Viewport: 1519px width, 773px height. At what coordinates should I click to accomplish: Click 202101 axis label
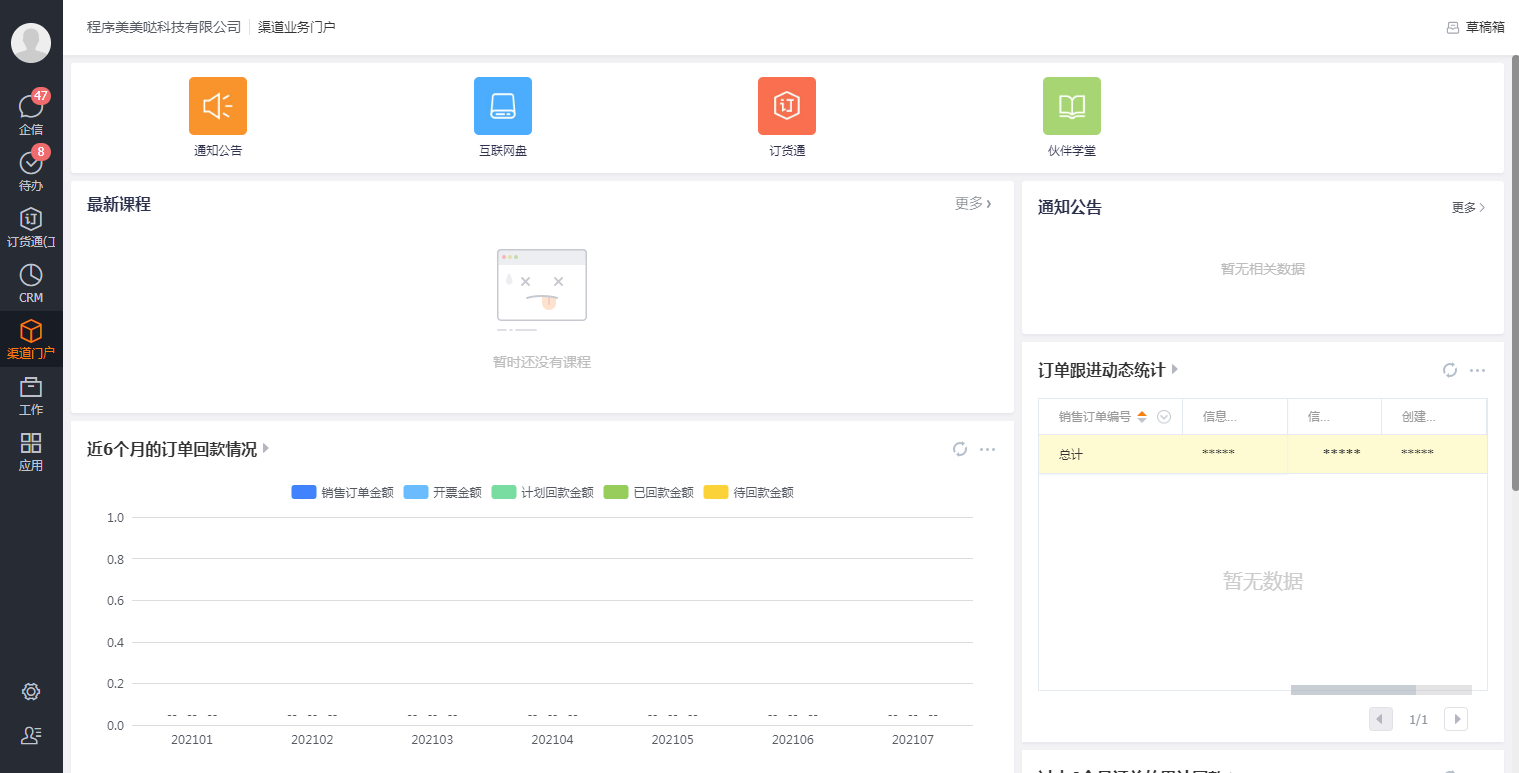[192, 740]
